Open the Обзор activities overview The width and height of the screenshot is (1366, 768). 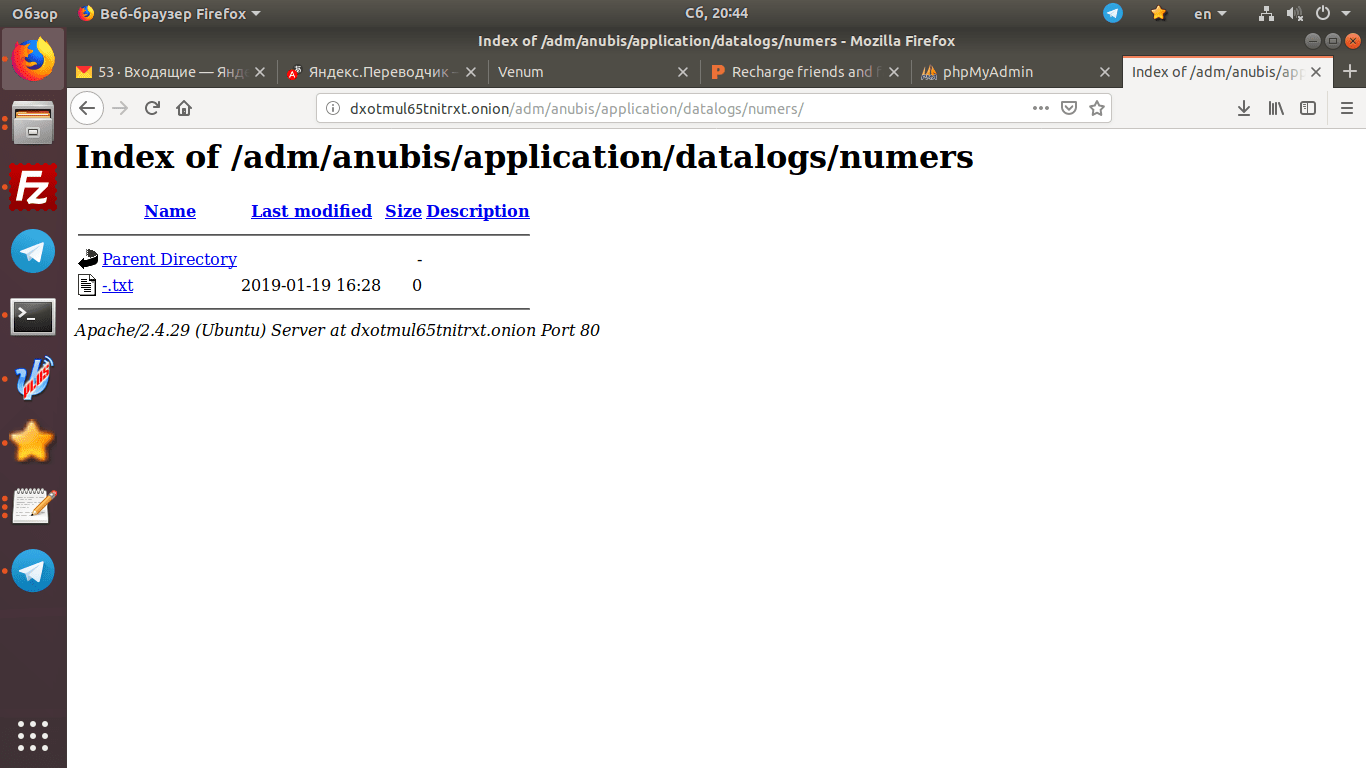pyautogui.click(x=35, y=13)
